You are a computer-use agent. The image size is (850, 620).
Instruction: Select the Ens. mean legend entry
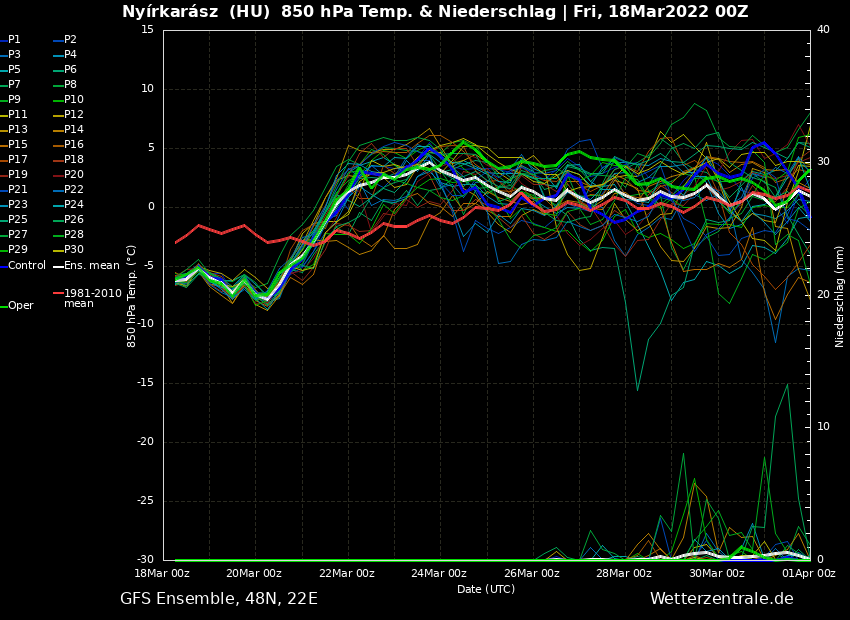[91, 265]
